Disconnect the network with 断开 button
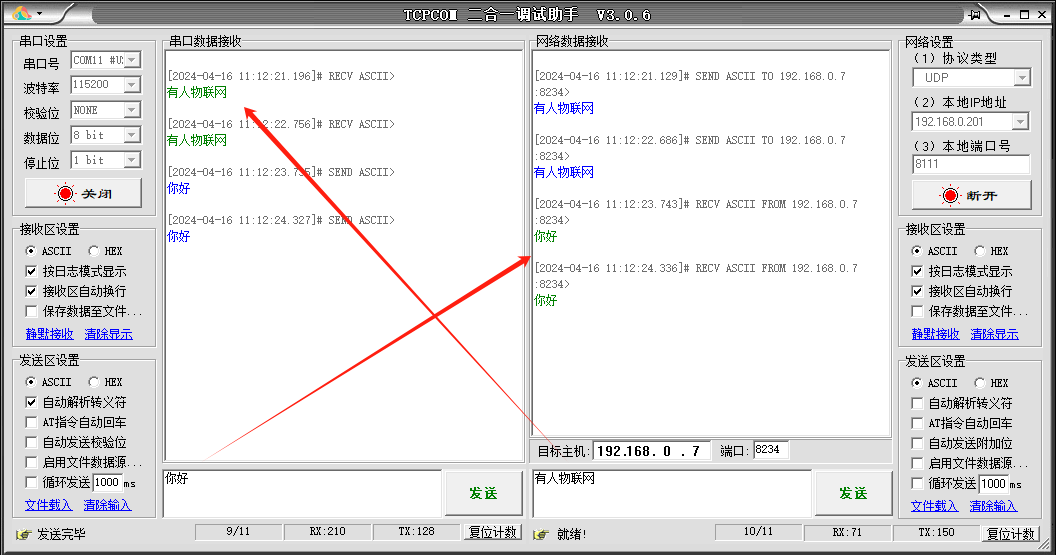 point(967,195)
